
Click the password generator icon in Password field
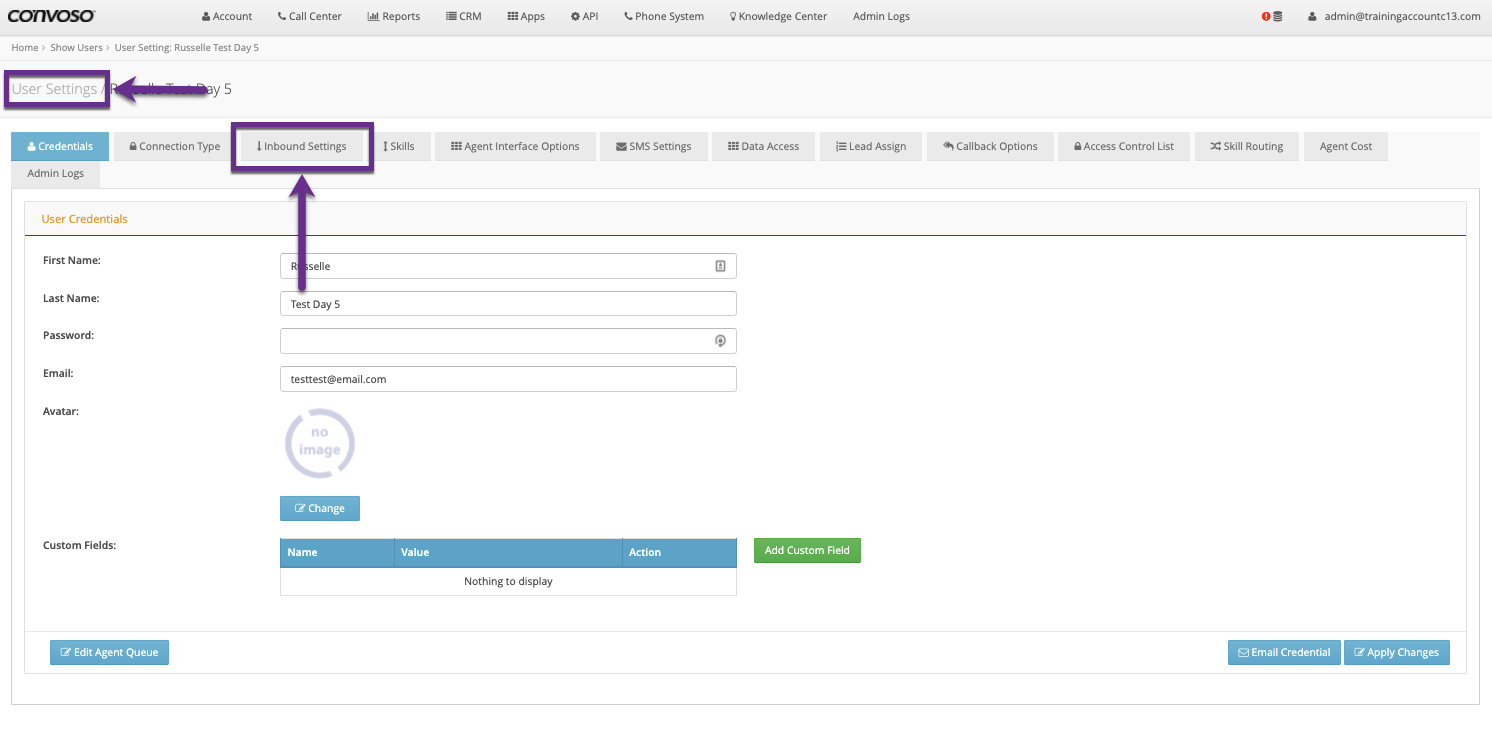pos(720,341)
